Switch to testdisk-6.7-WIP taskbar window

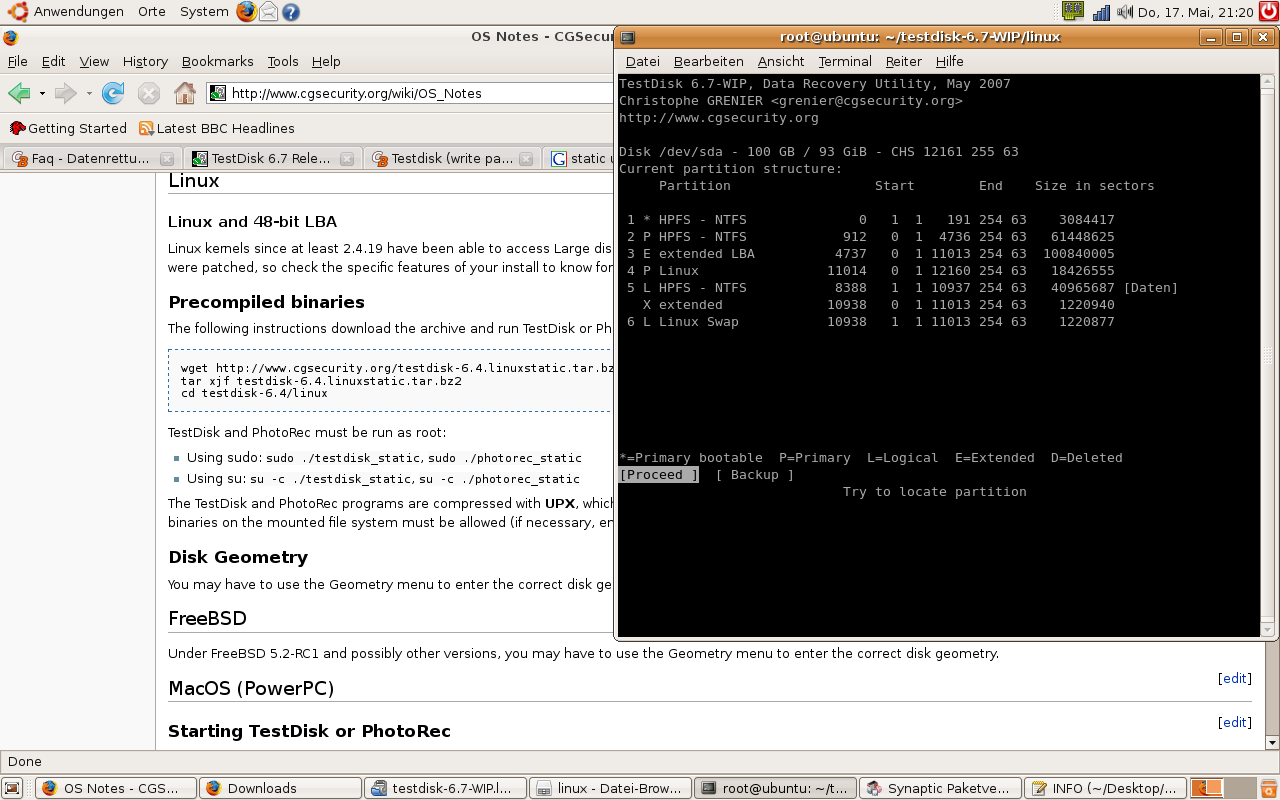tap(444, 788)
